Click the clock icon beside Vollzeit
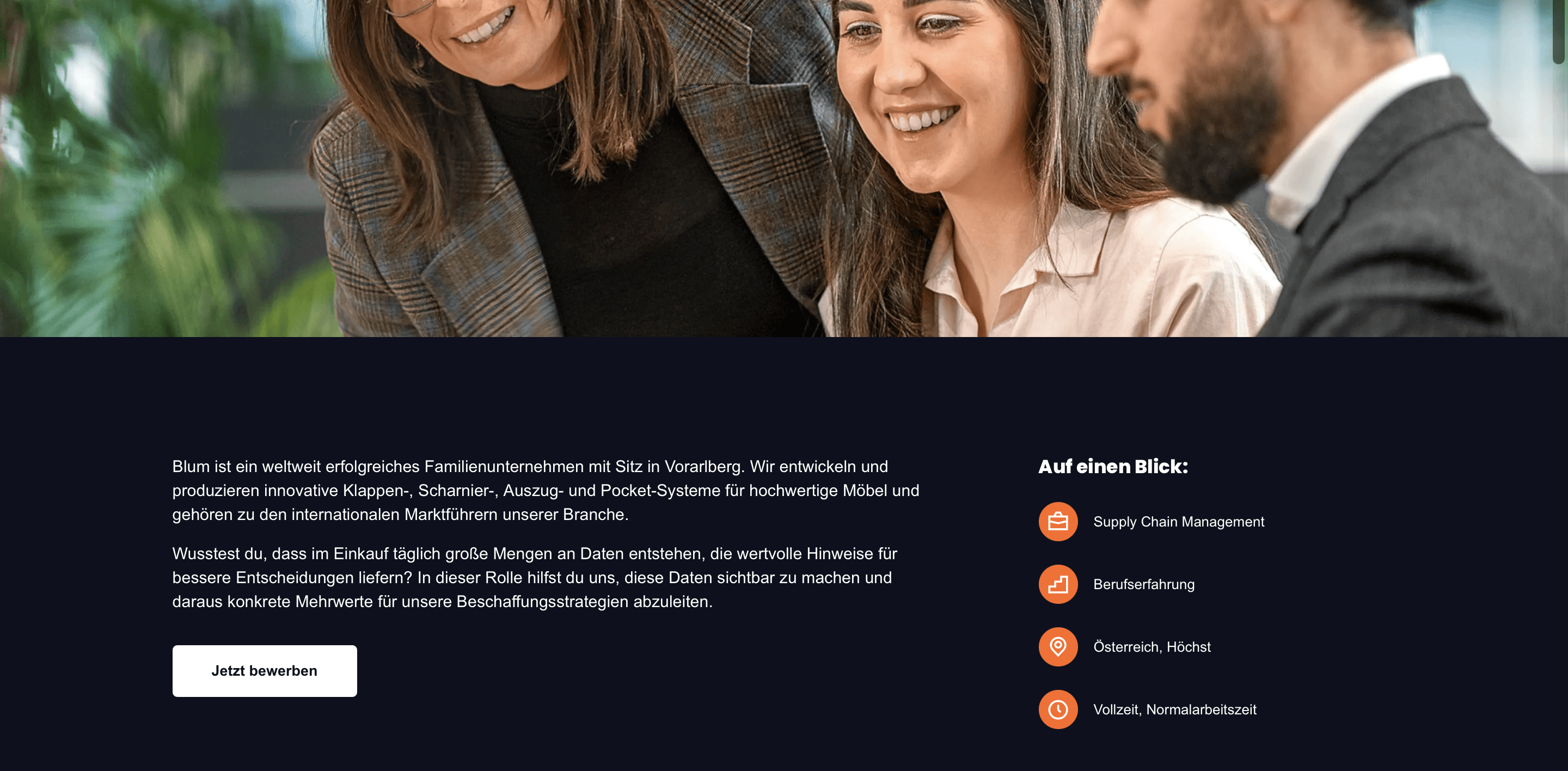 tap(1058, 709)
